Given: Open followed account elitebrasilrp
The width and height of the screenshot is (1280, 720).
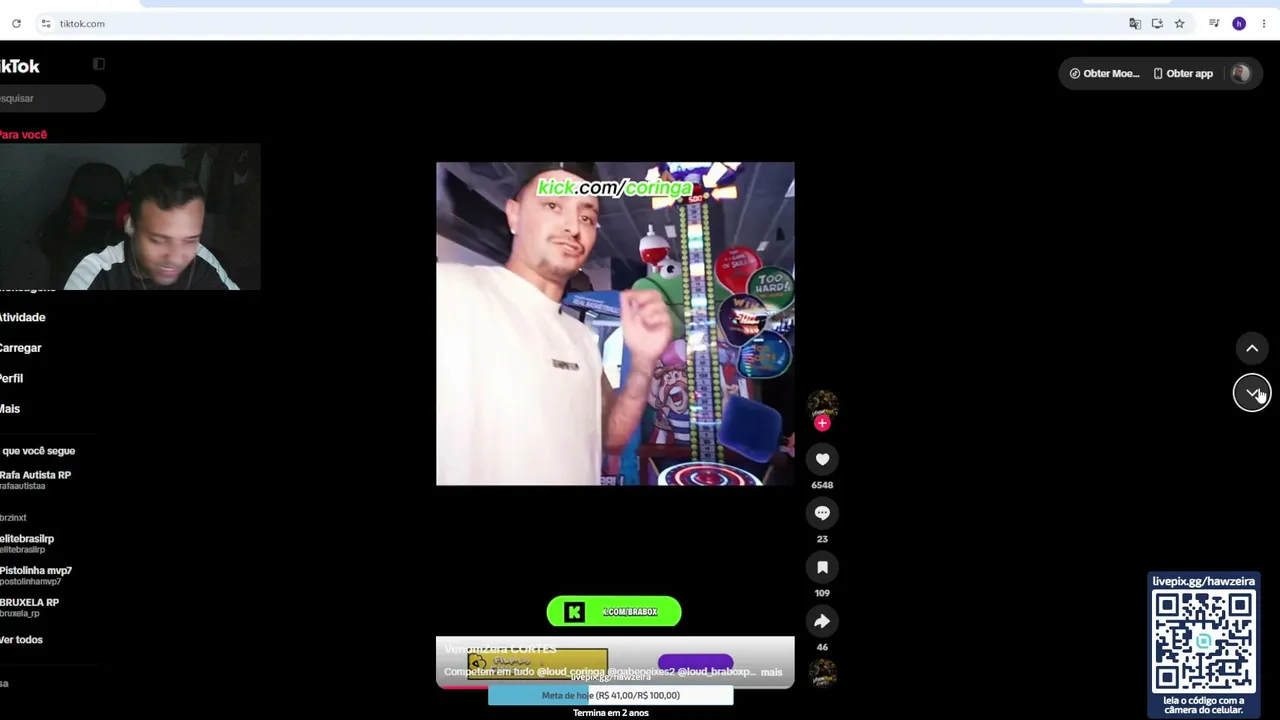Looking at the screenshot, I should (x=27, y=543).
